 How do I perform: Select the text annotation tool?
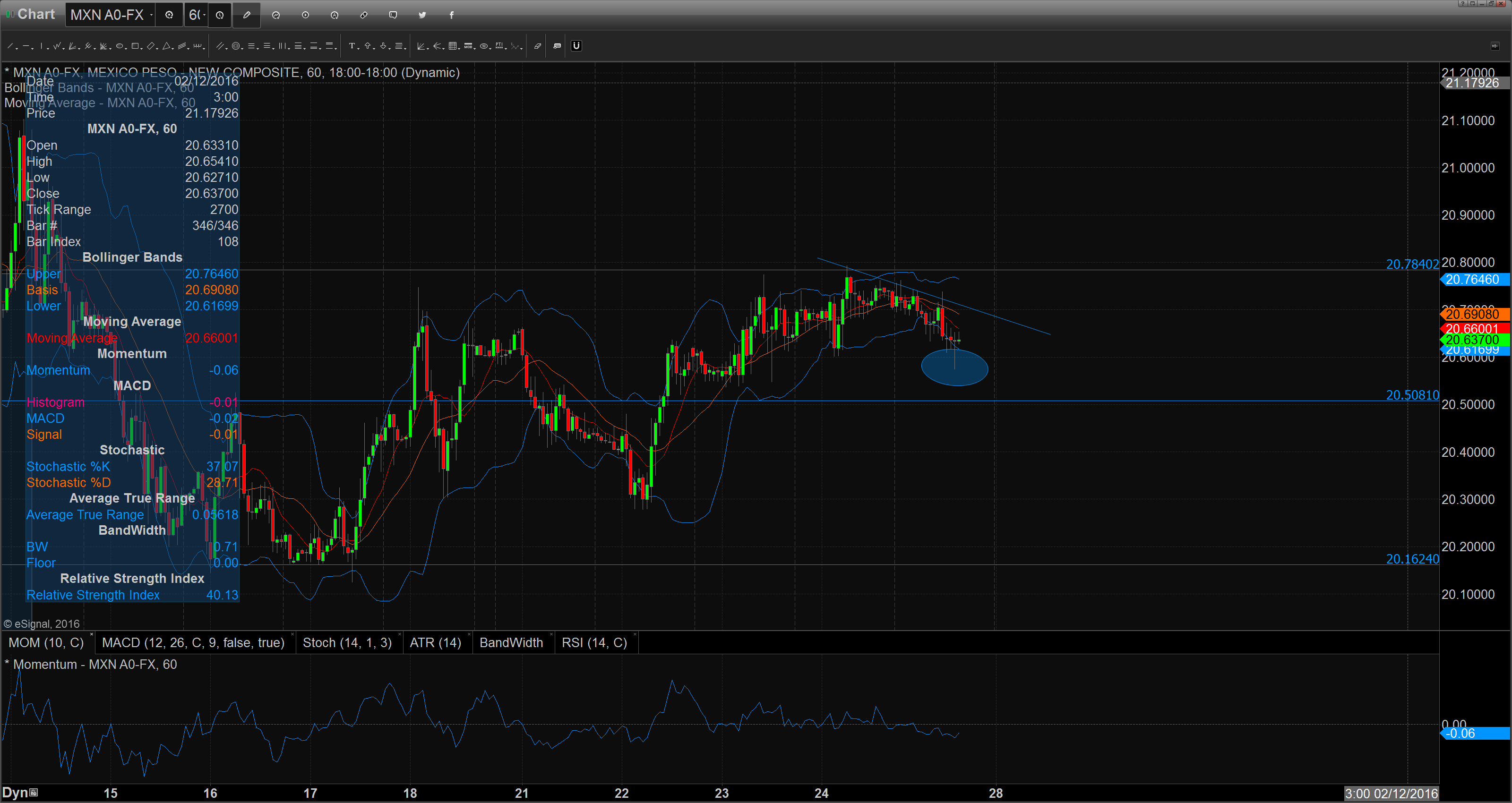pyautogui.click(x=352, y=46)
